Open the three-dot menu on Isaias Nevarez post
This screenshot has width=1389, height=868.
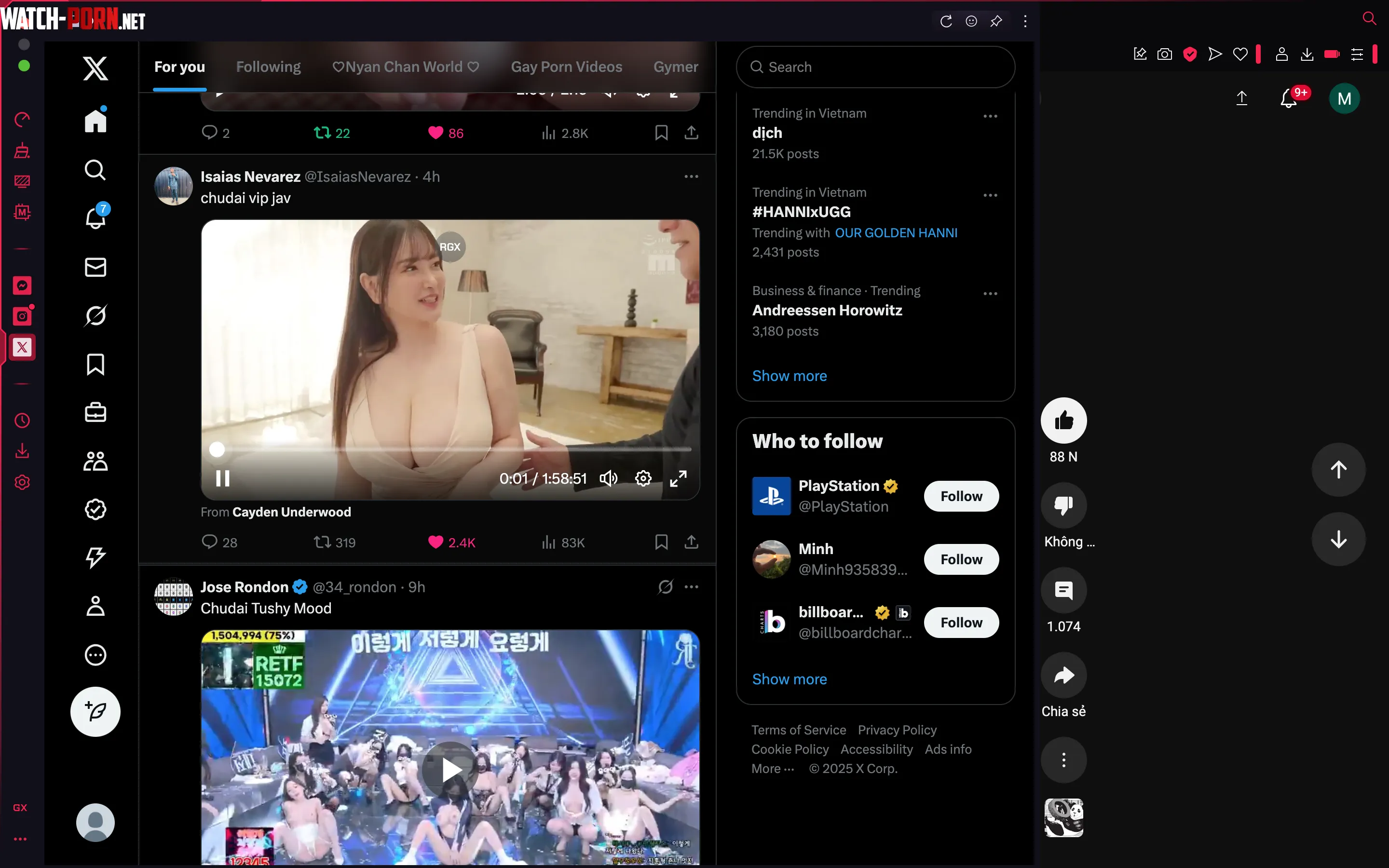[691, 176]
